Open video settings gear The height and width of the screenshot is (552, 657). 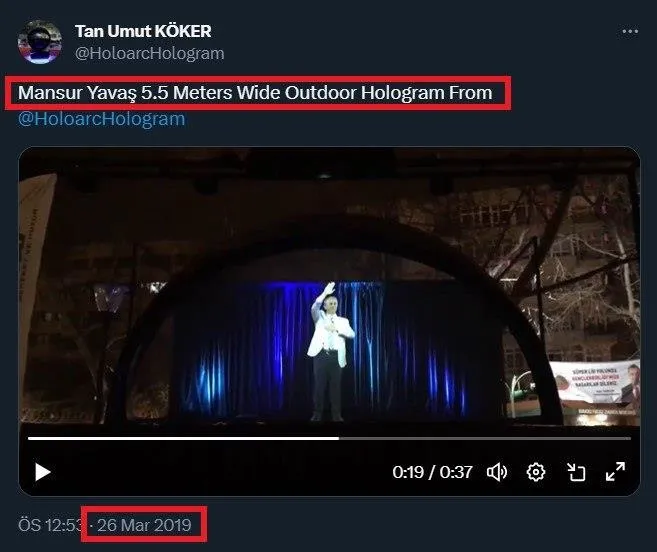536,472
